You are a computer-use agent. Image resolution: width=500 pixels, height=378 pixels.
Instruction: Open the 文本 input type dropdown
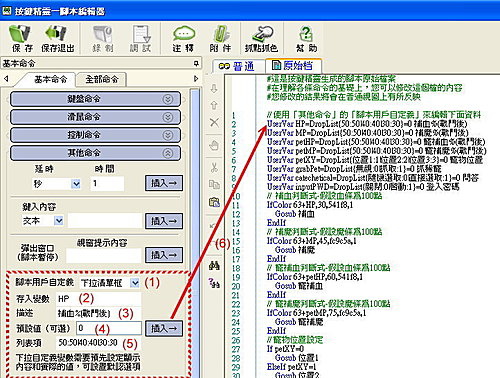tap(59, 220)
